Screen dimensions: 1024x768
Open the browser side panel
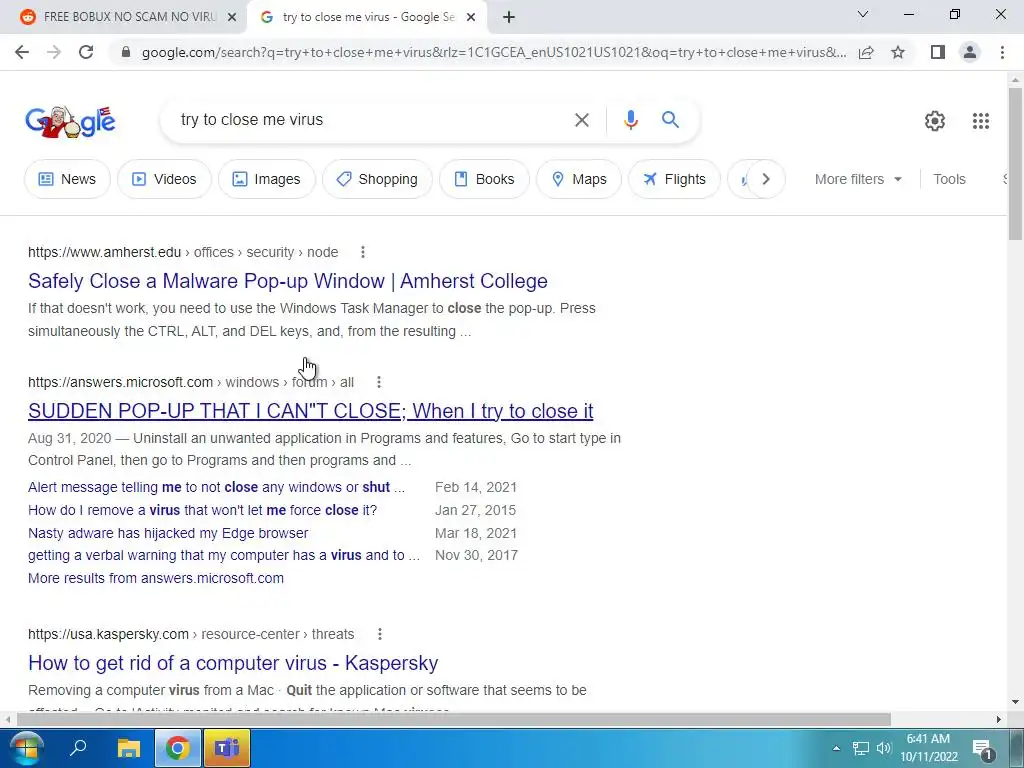tap(938, 52)
